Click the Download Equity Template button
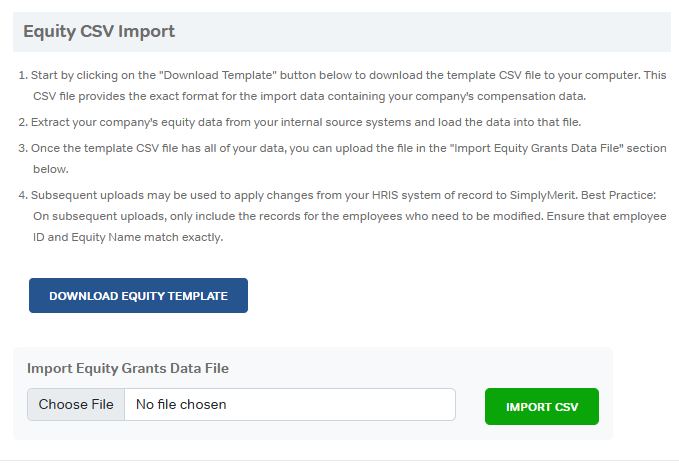 click(138, 296)
